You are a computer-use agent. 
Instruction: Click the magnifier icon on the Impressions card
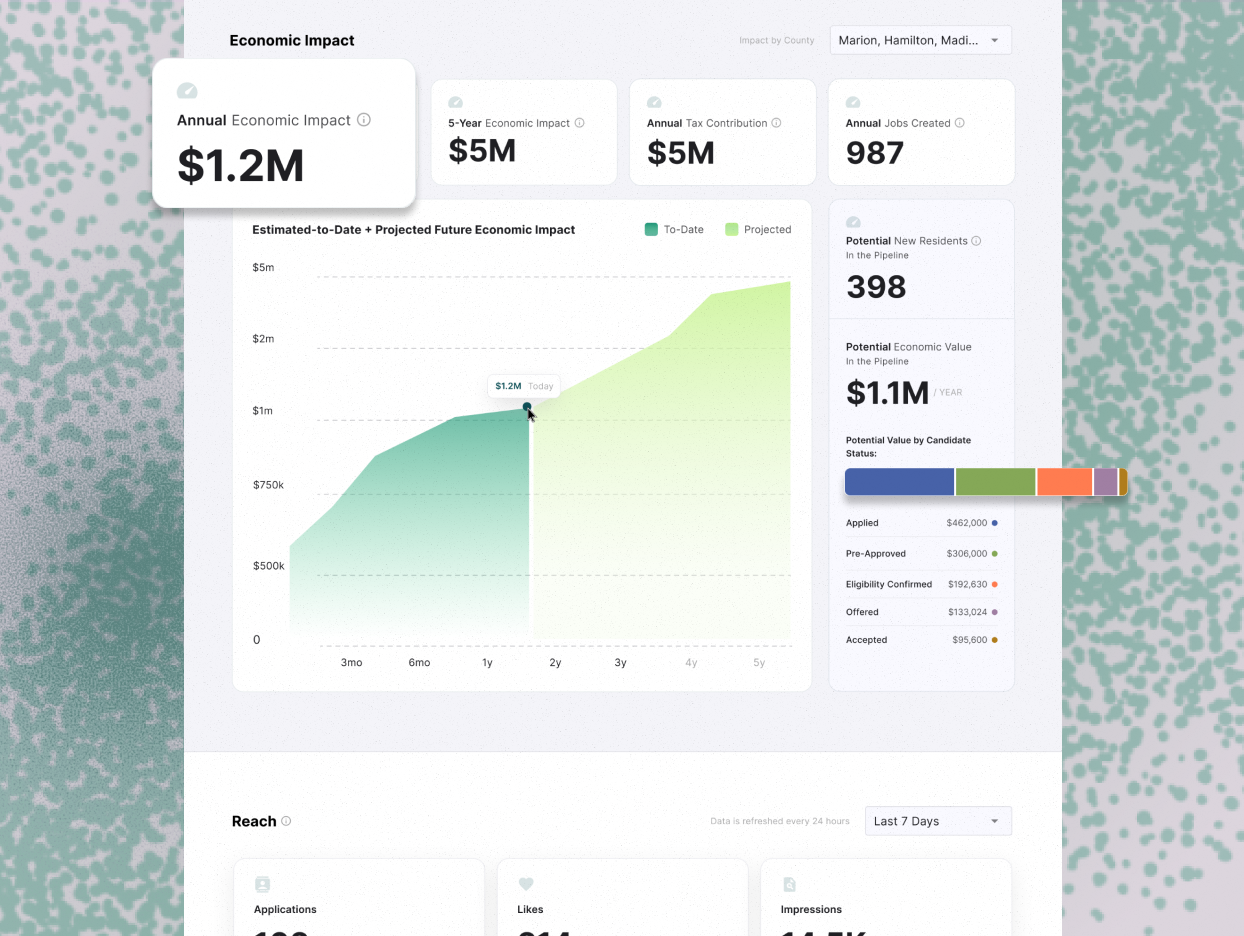click(789, 884)
